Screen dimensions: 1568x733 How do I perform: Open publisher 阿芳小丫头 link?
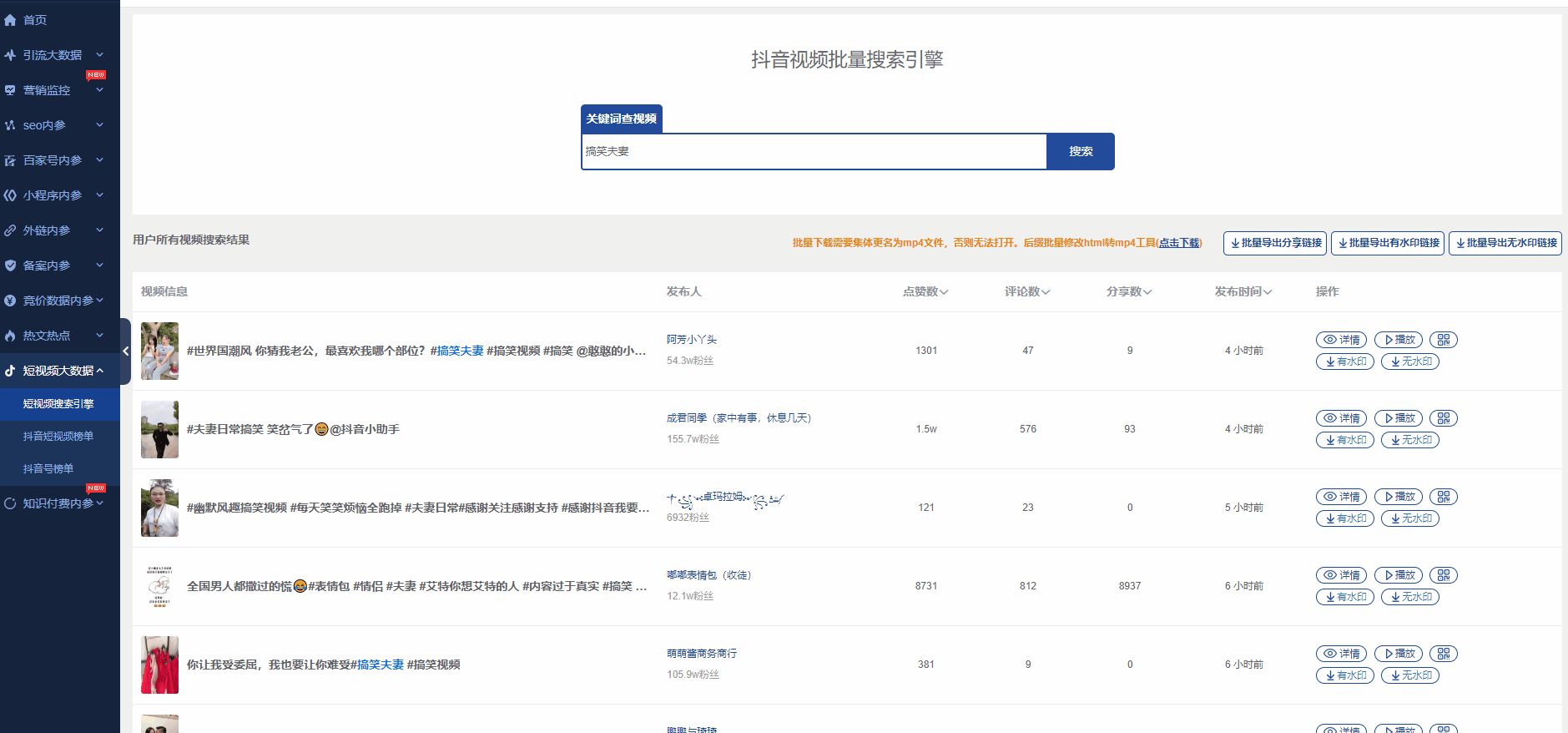[x=692, y=340]
